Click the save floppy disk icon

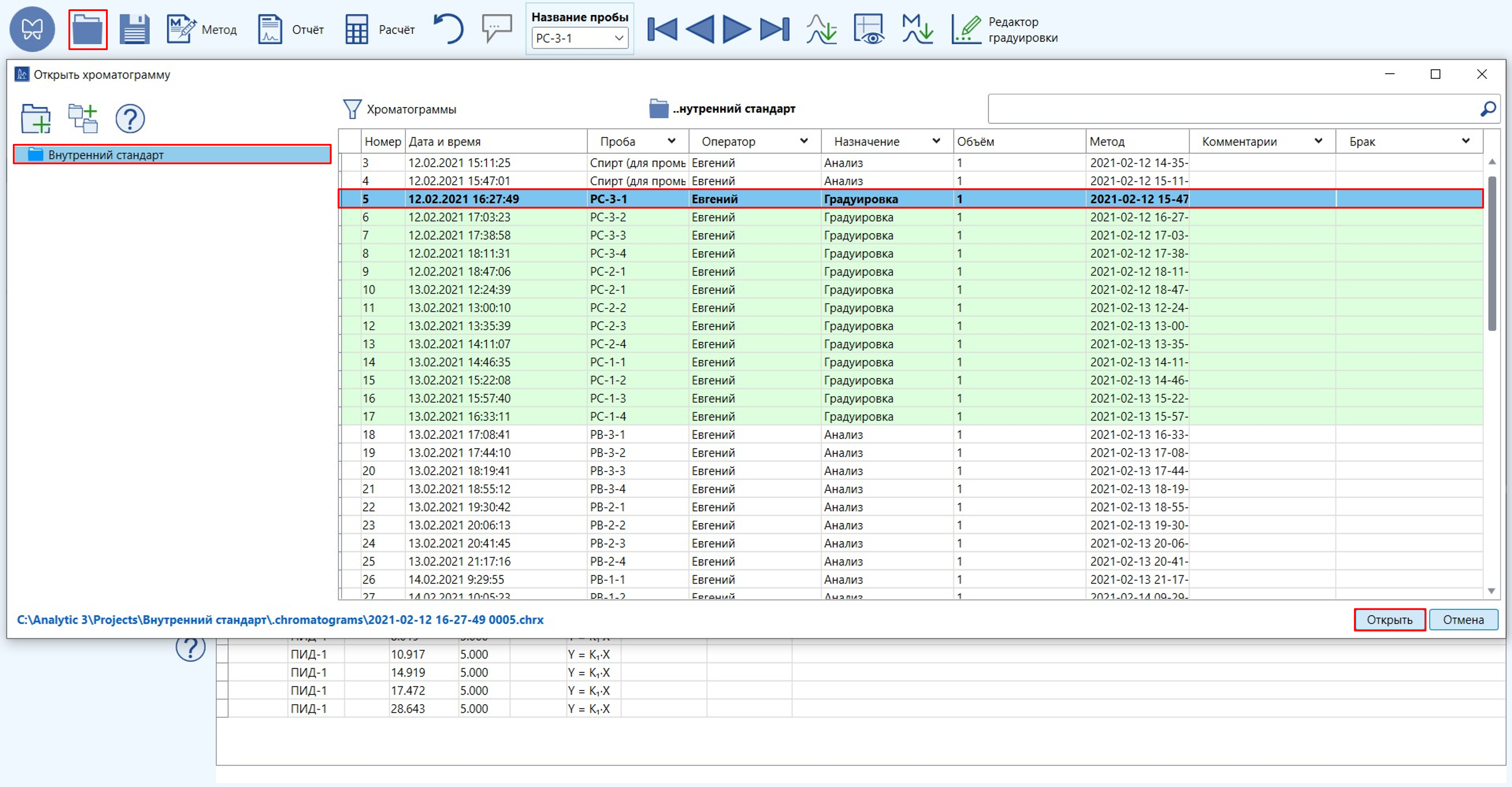pyautogui.click(x=134, y=29)
